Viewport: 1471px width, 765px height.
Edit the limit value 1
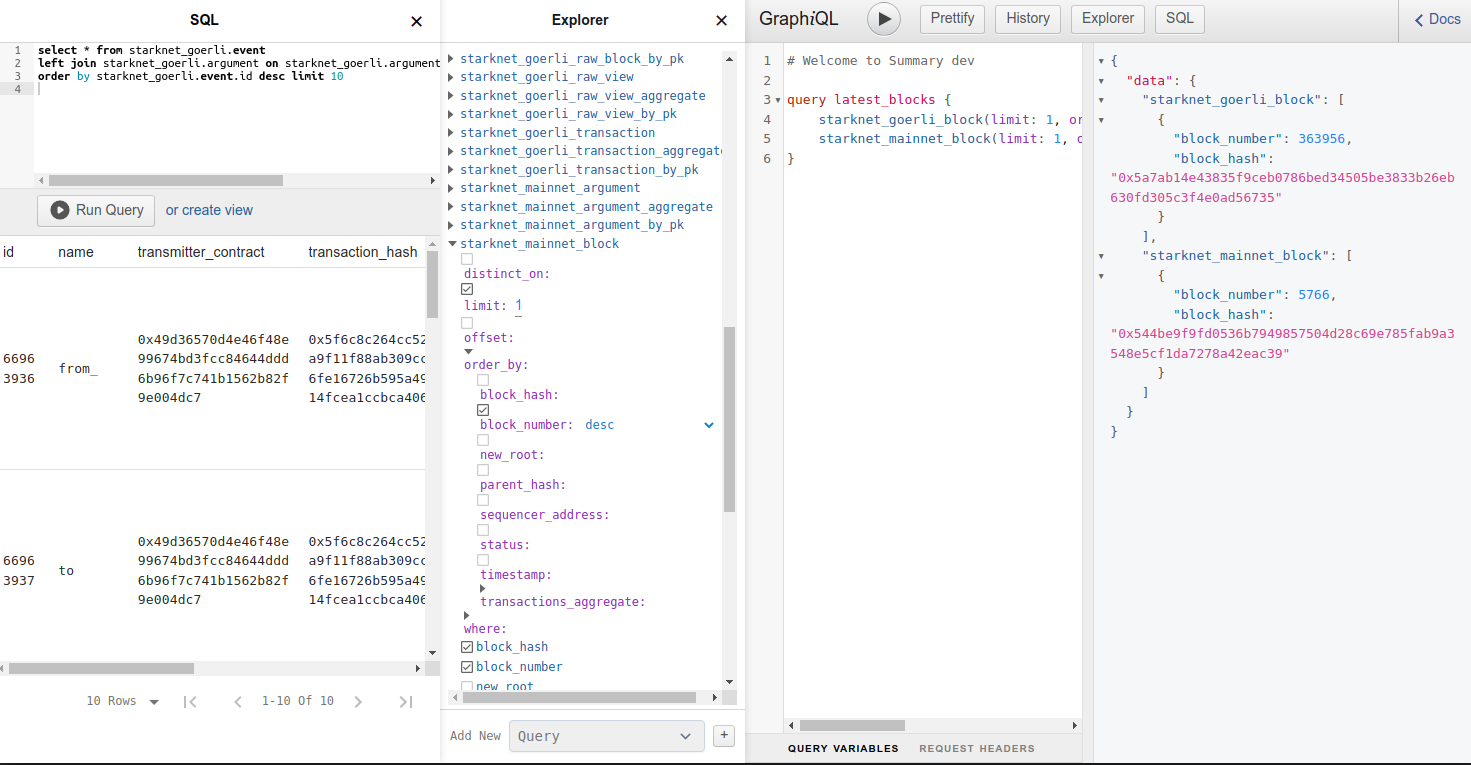pos(519,305)
